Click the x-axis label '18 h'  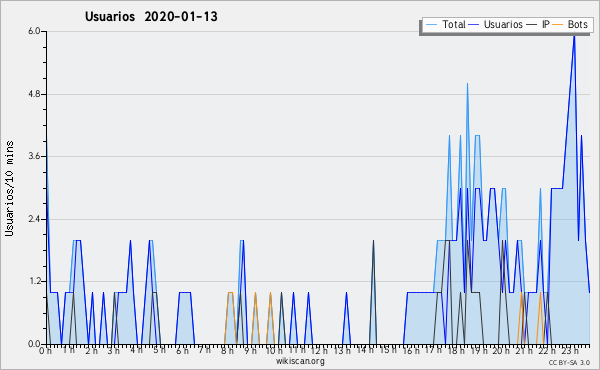point(456,351)
